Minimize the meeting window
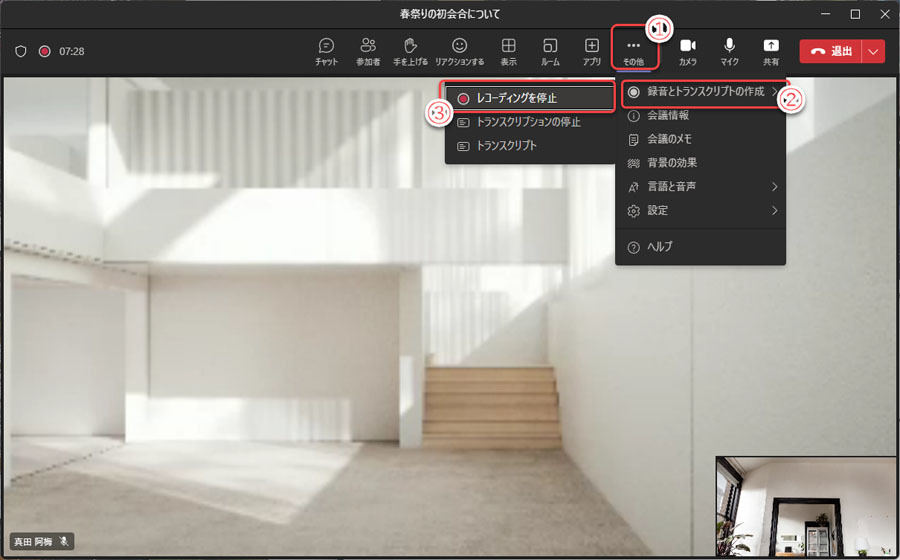This screenshot has width=900, height=560. pyautogui.click(x=825, y=14)
